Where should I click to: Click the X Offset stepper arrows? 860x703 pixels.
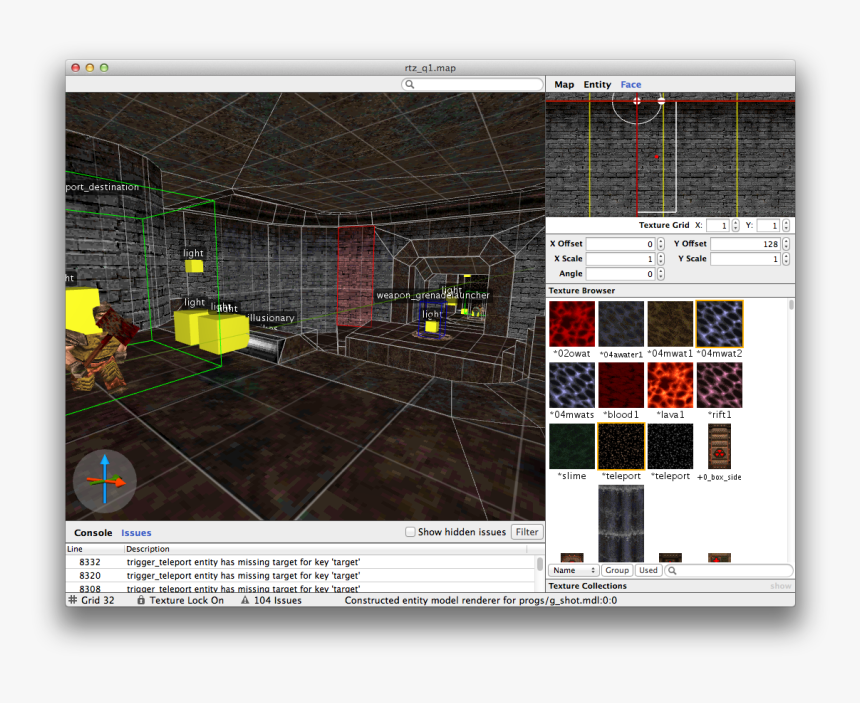point(661,243)
